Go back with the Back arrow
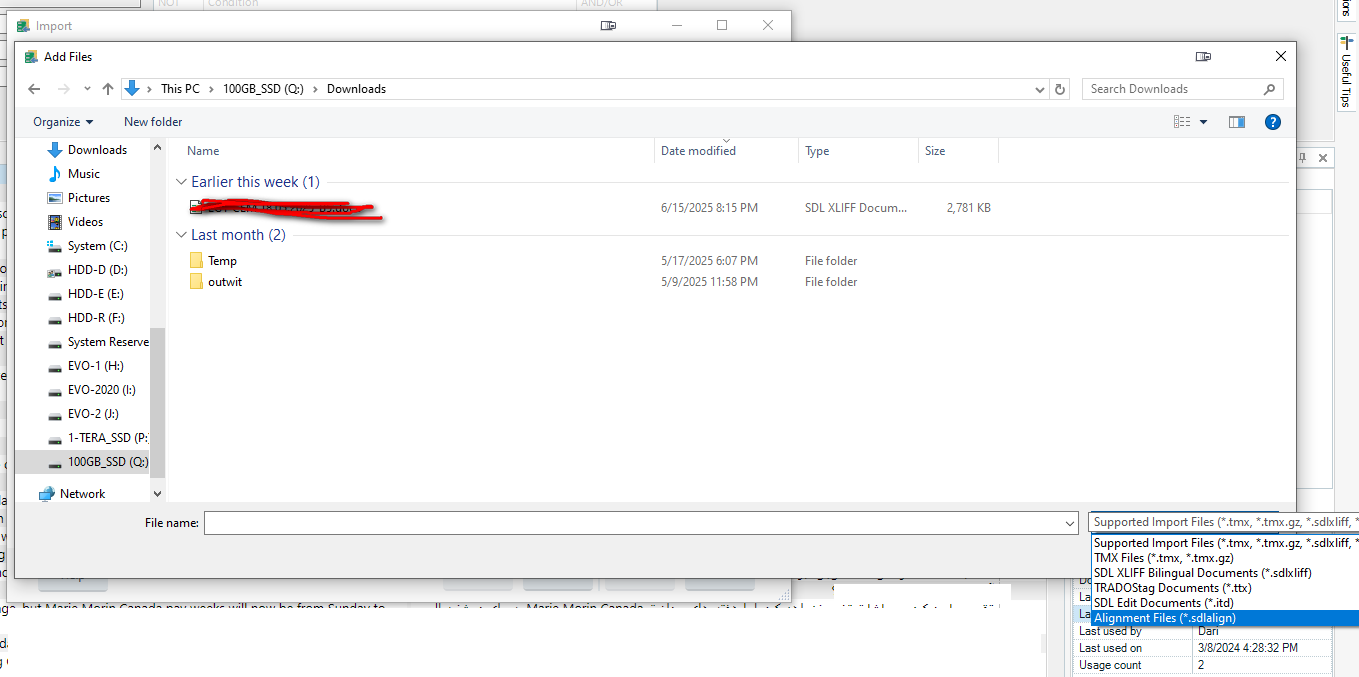 (34, 89)
